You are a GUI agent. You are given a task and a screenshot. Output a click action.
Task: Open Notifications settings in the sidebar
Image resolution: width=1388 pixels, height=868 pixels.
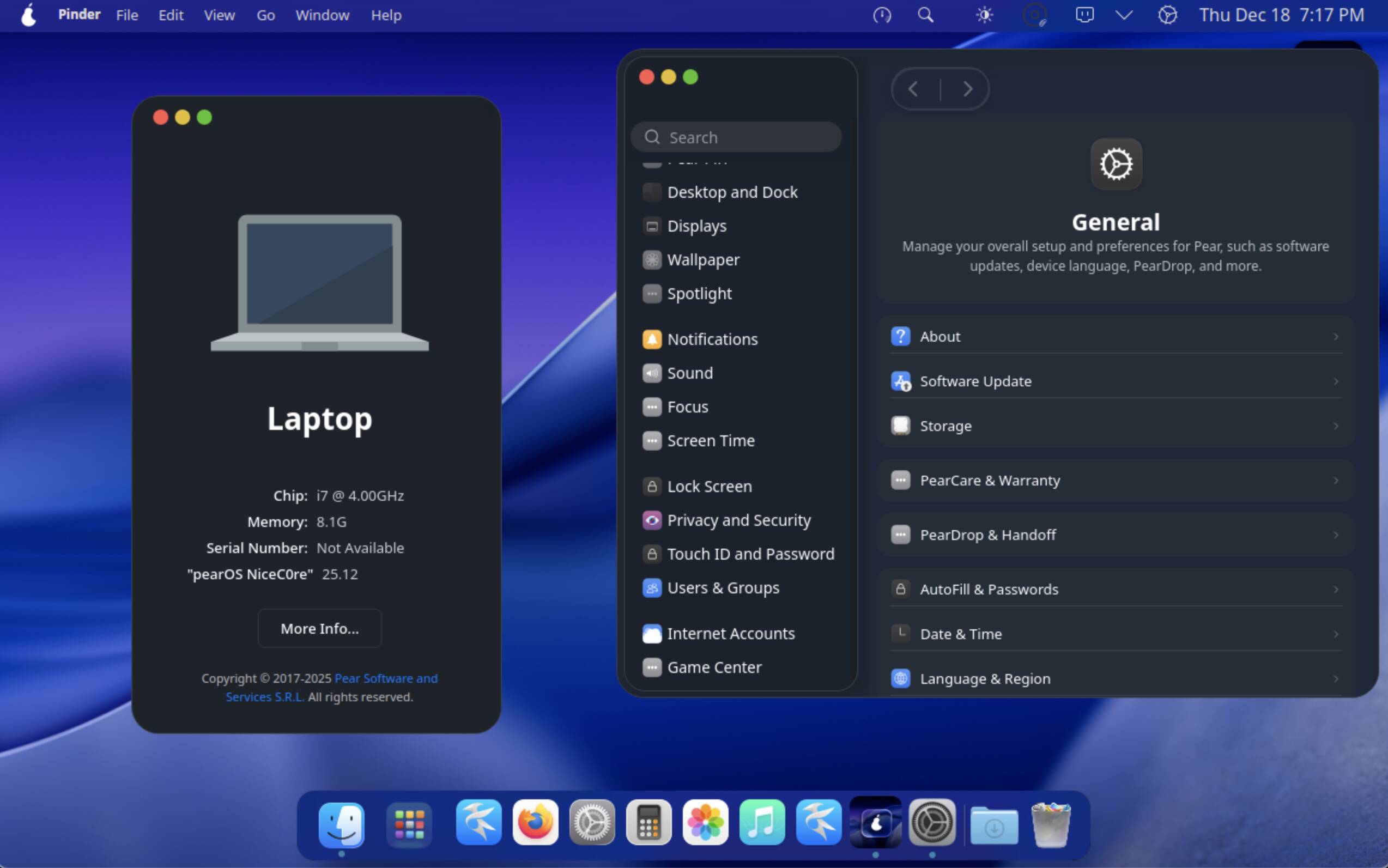click(712, 339)
